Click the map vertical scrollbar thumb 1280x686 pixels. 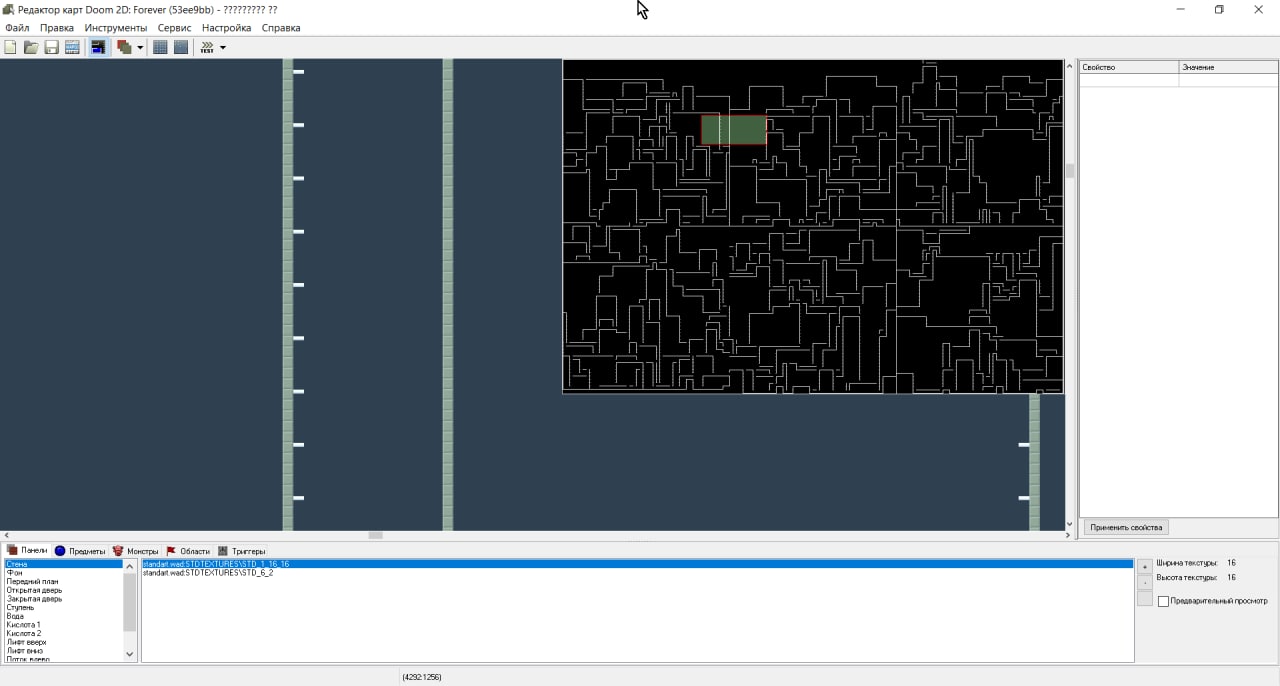(x=1069, y=171)
